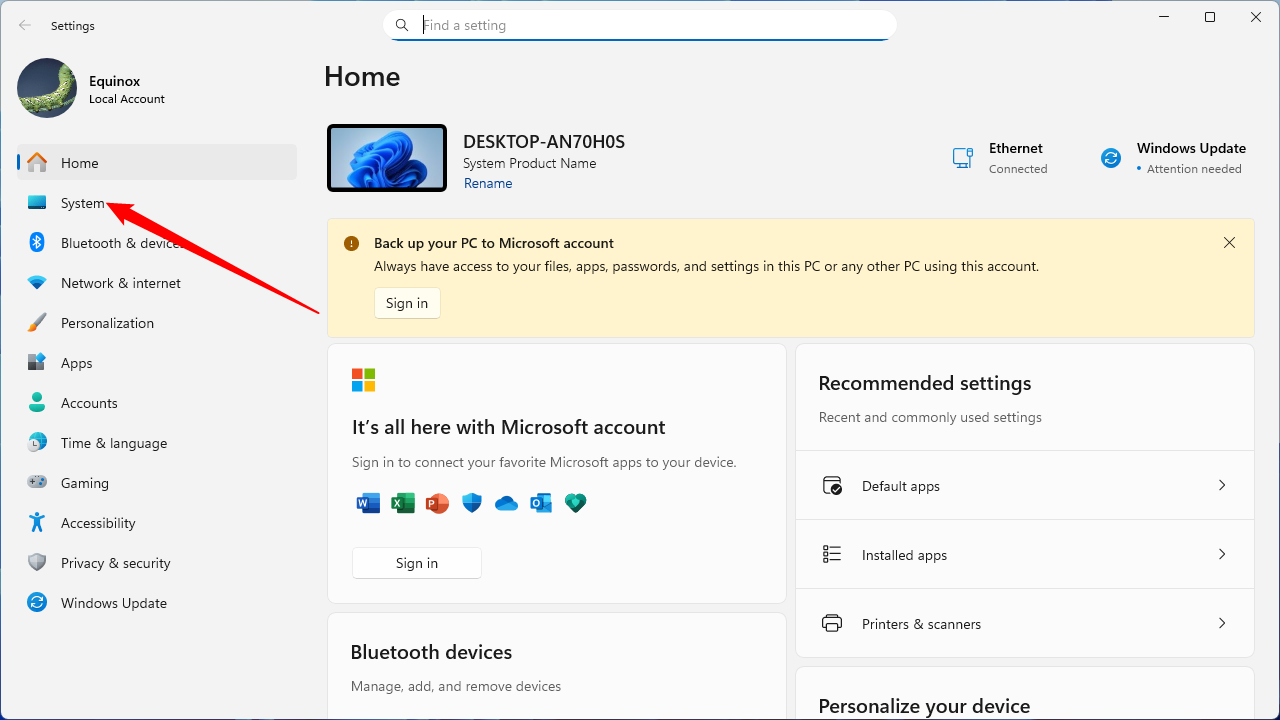This screenshot has width=1280, height=720.
Task: Open System settings in the sidebar
Action: 82,203
